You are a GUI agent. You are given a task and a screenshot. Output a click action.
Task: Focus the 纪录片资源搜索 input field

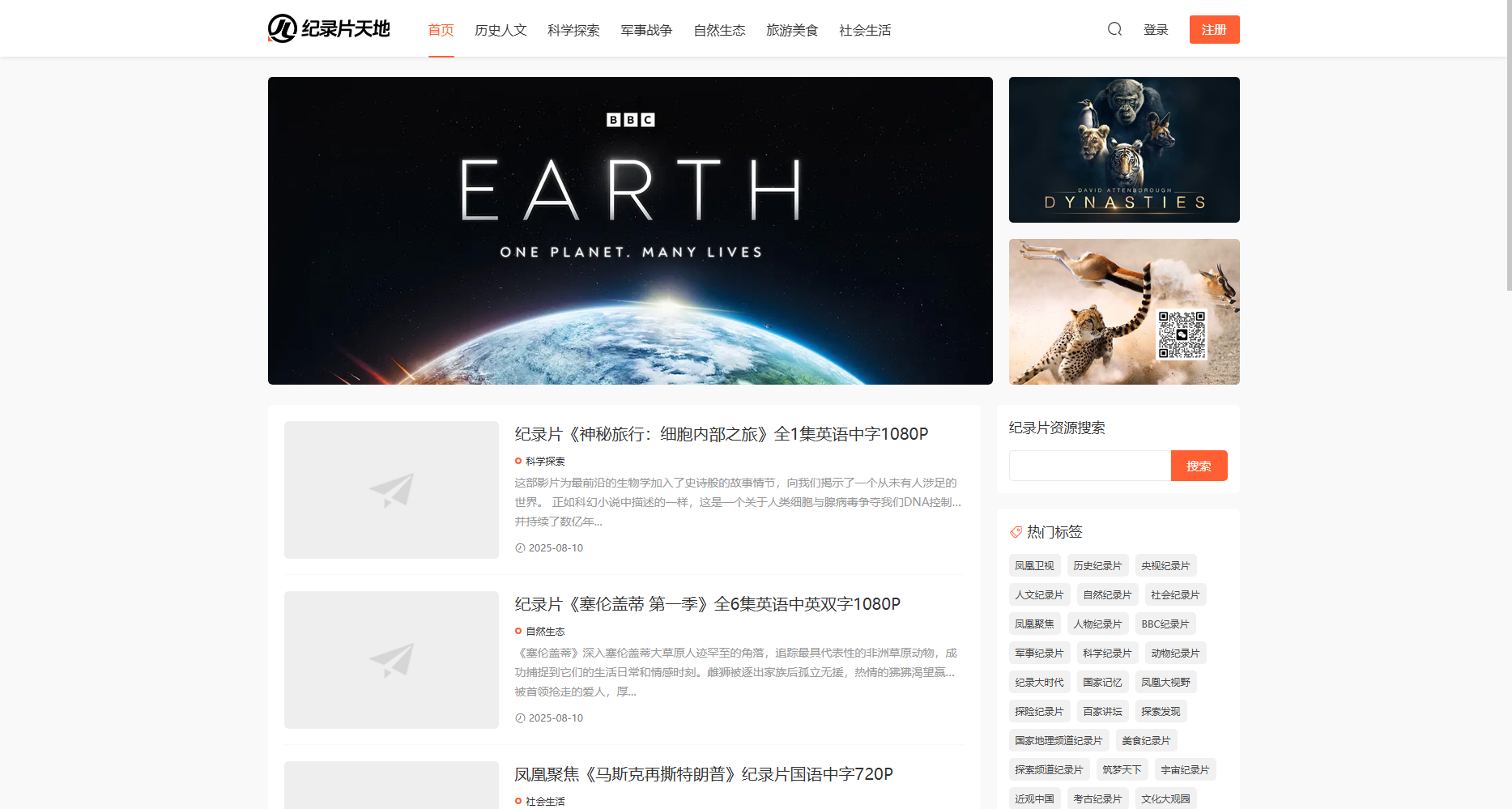pyautogui.click(x=1090, y=466)
